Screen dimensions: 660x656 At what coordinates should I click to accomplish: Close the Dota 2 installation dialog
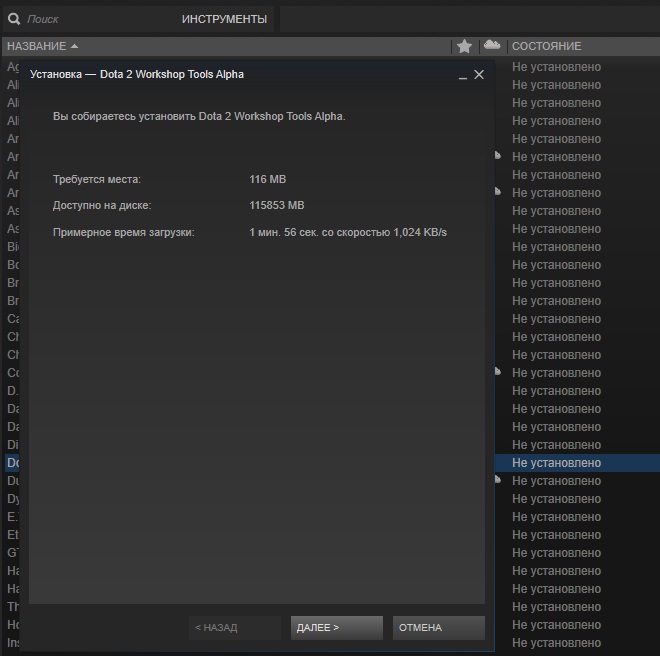[x=479, y=75]
